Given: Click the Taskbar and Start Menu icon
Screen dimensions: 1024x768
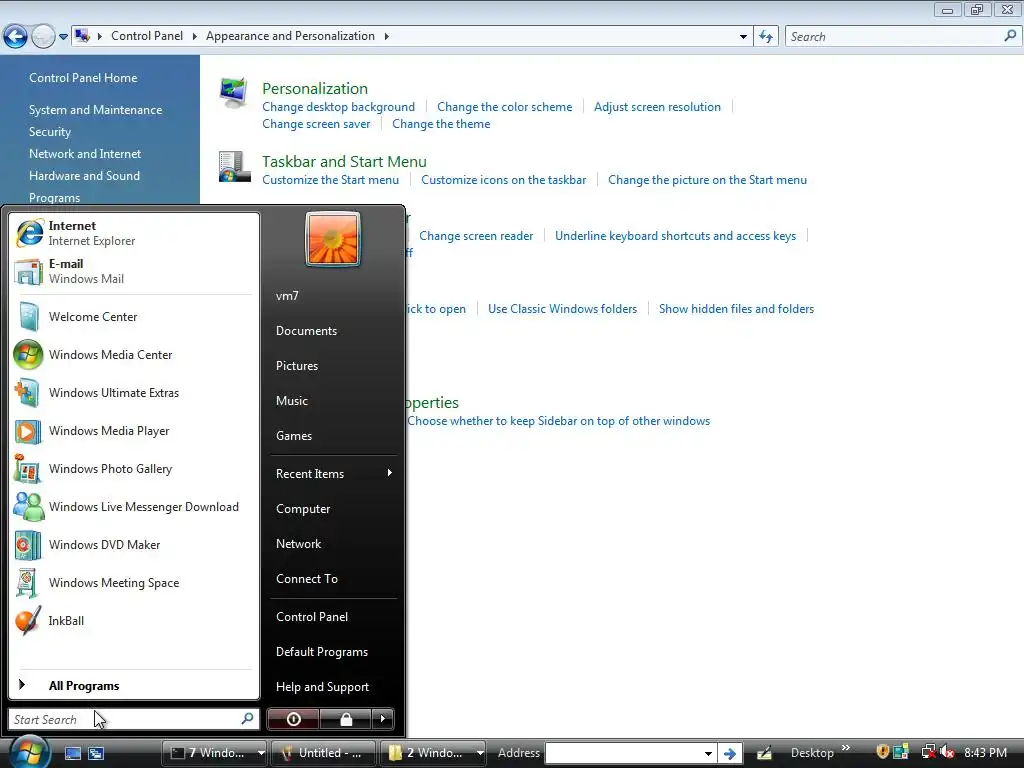Looking at the screenshot, I should coord(234,167).
